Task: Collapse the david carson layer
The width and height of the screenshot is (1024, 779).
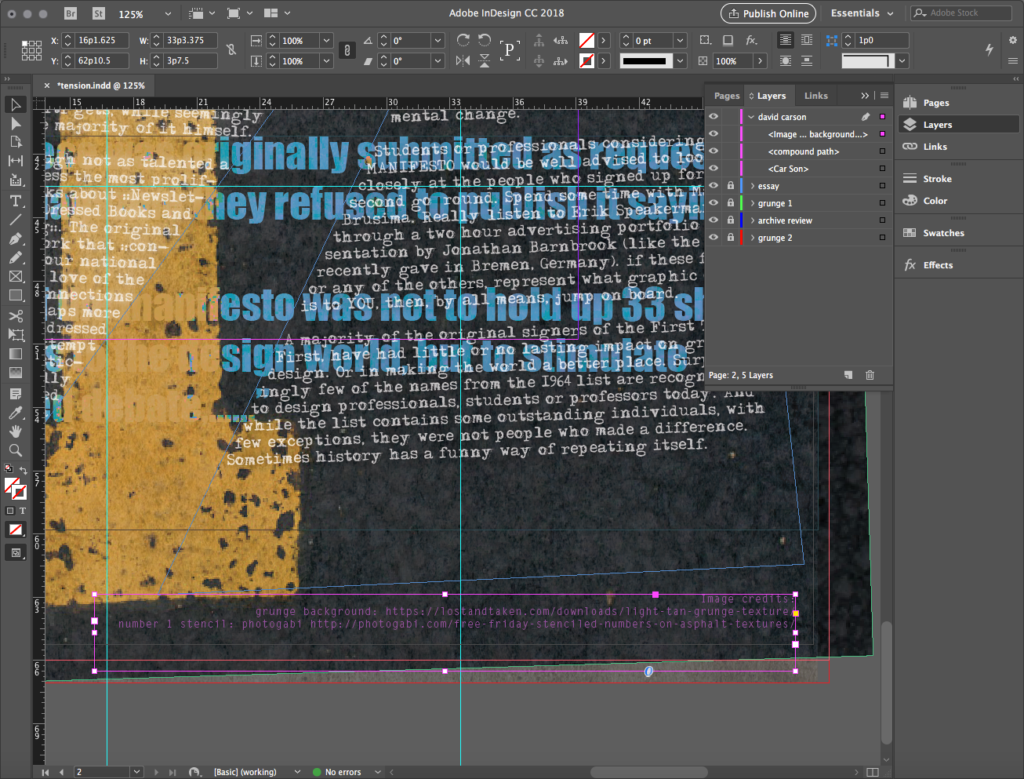Action: coord(751,117)
